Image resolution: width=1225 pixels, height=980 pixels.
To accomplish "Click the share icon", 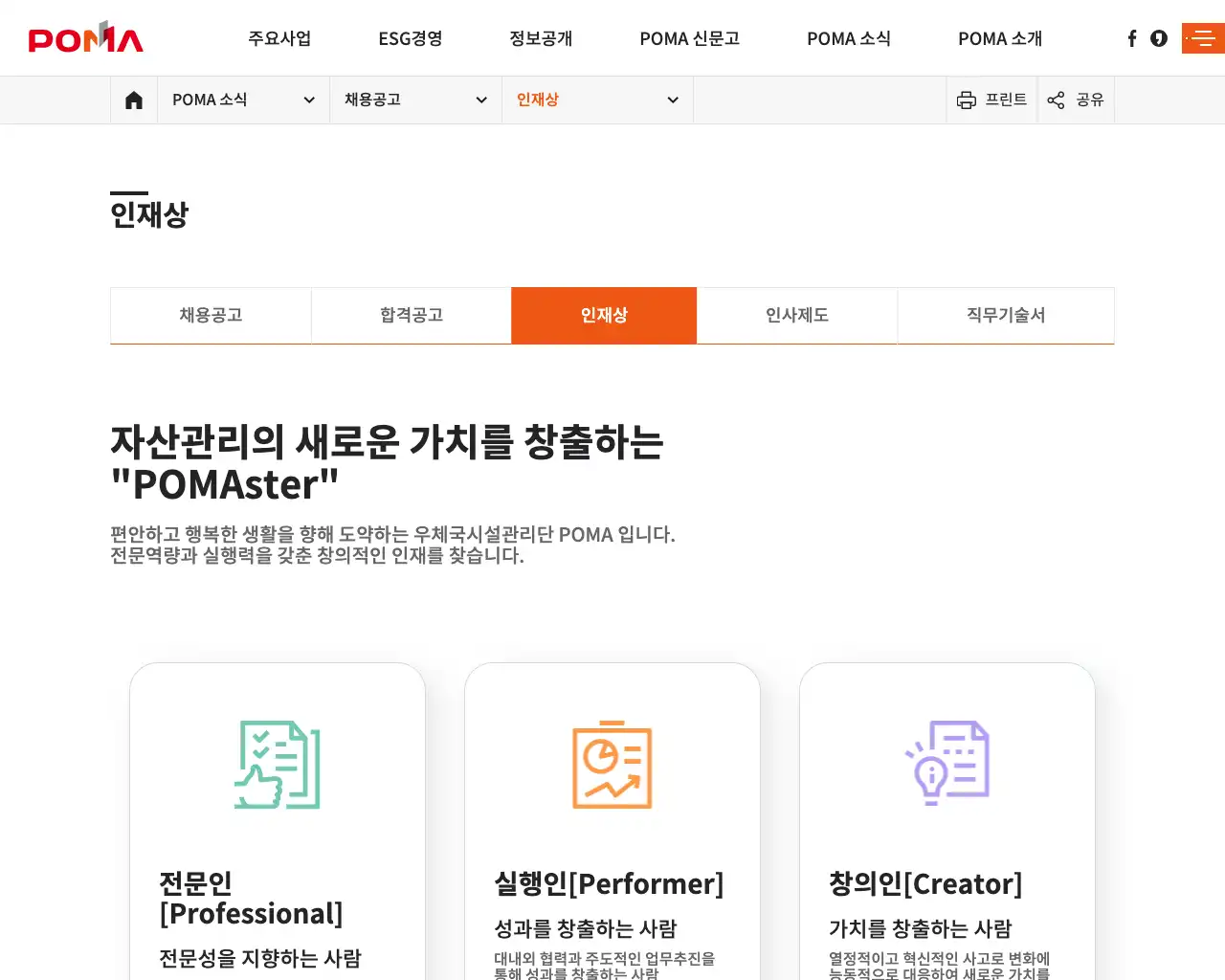I will [x=1056, y=100].
